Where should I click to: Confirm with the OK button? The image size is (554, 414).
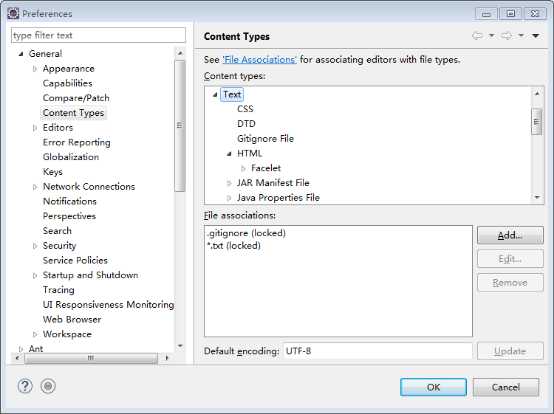pos(433,387)
